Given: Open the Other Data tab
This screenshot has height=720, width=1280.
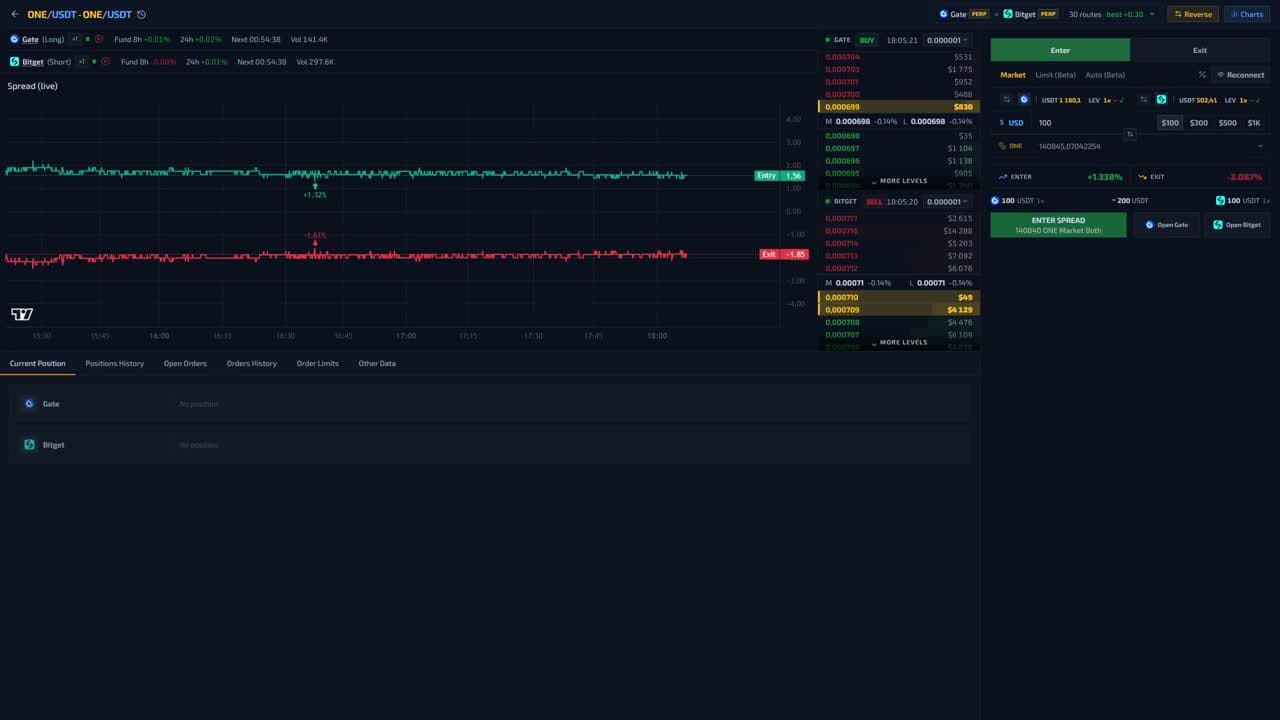Looking at the screenshot, I should click(377, 363).
